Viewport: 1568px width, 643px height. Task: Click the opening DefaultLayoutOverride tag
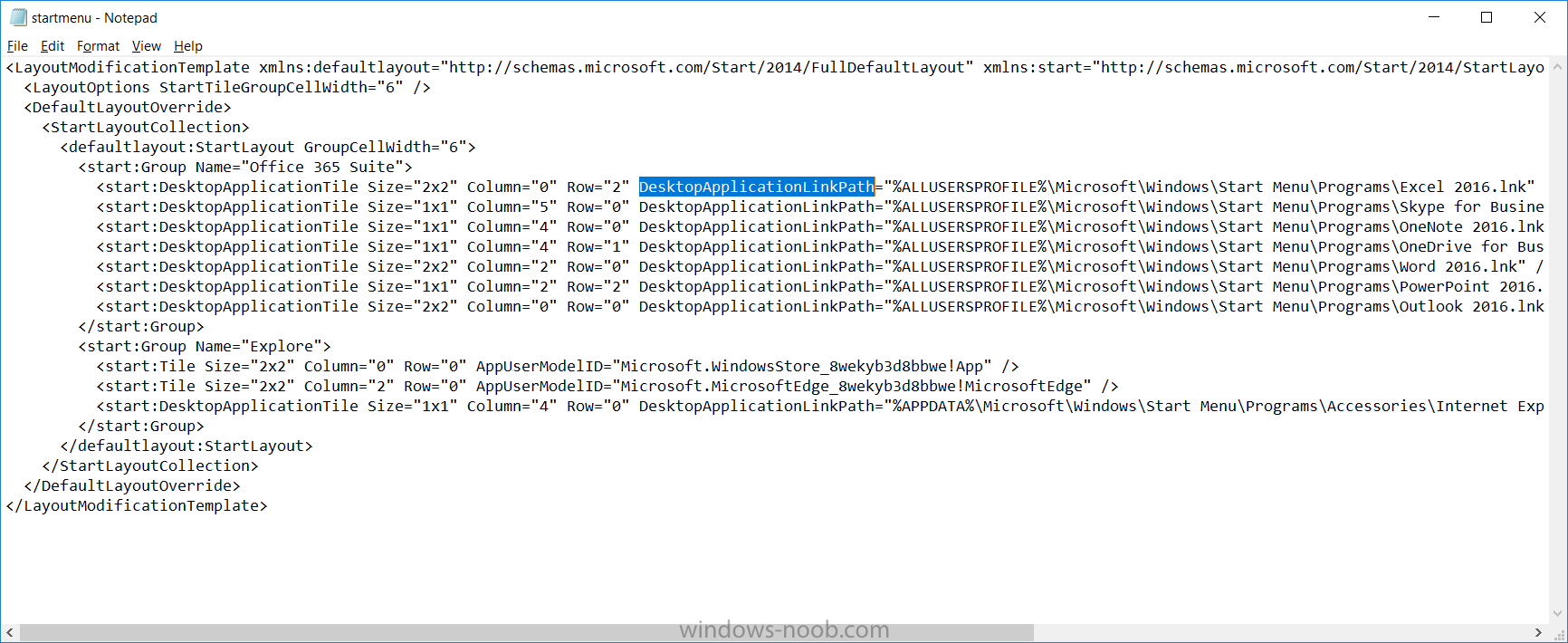(128, 107)
